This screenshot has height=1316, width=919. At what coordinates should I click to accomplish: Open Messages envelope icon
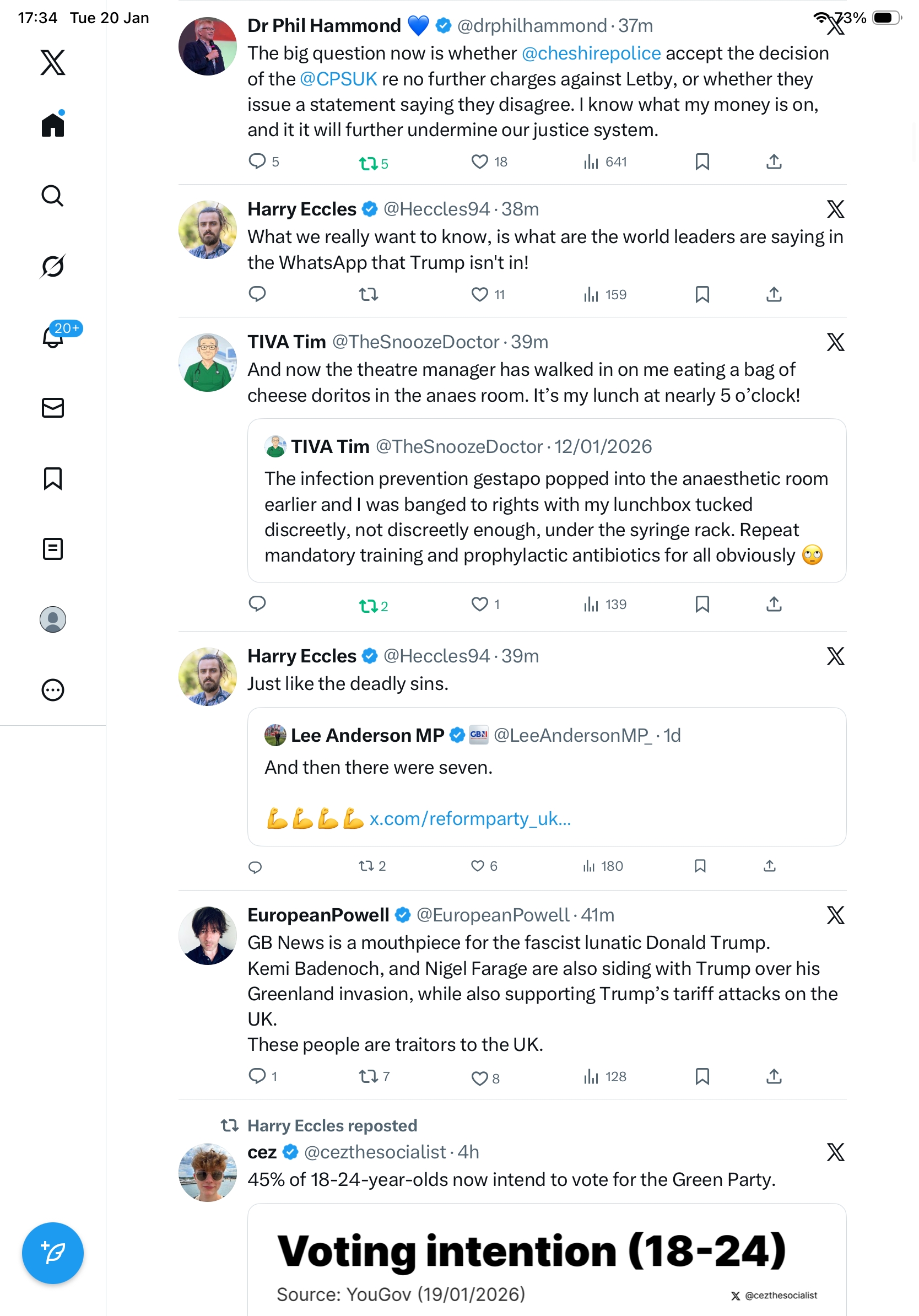pos(53,407)
